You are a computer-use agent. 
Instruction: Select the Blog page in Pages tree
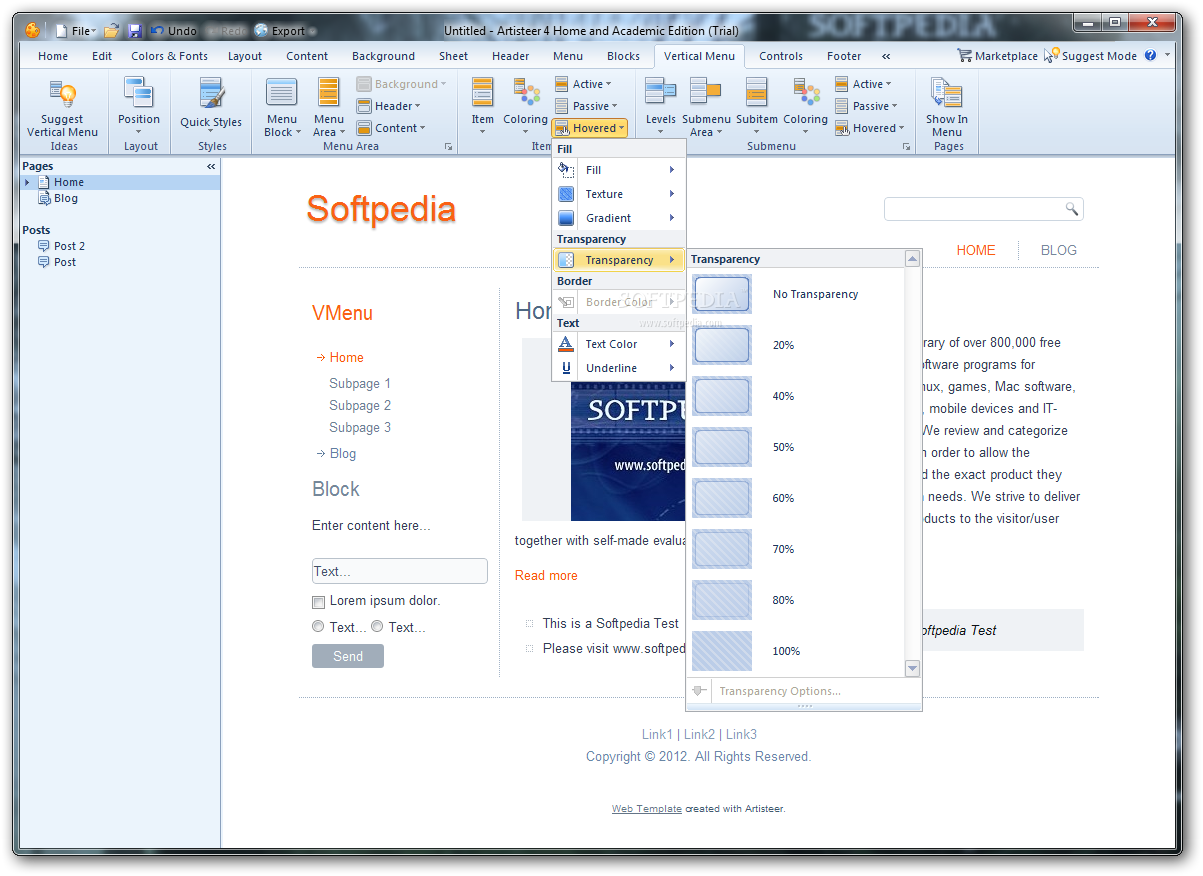tap(65, 198)
